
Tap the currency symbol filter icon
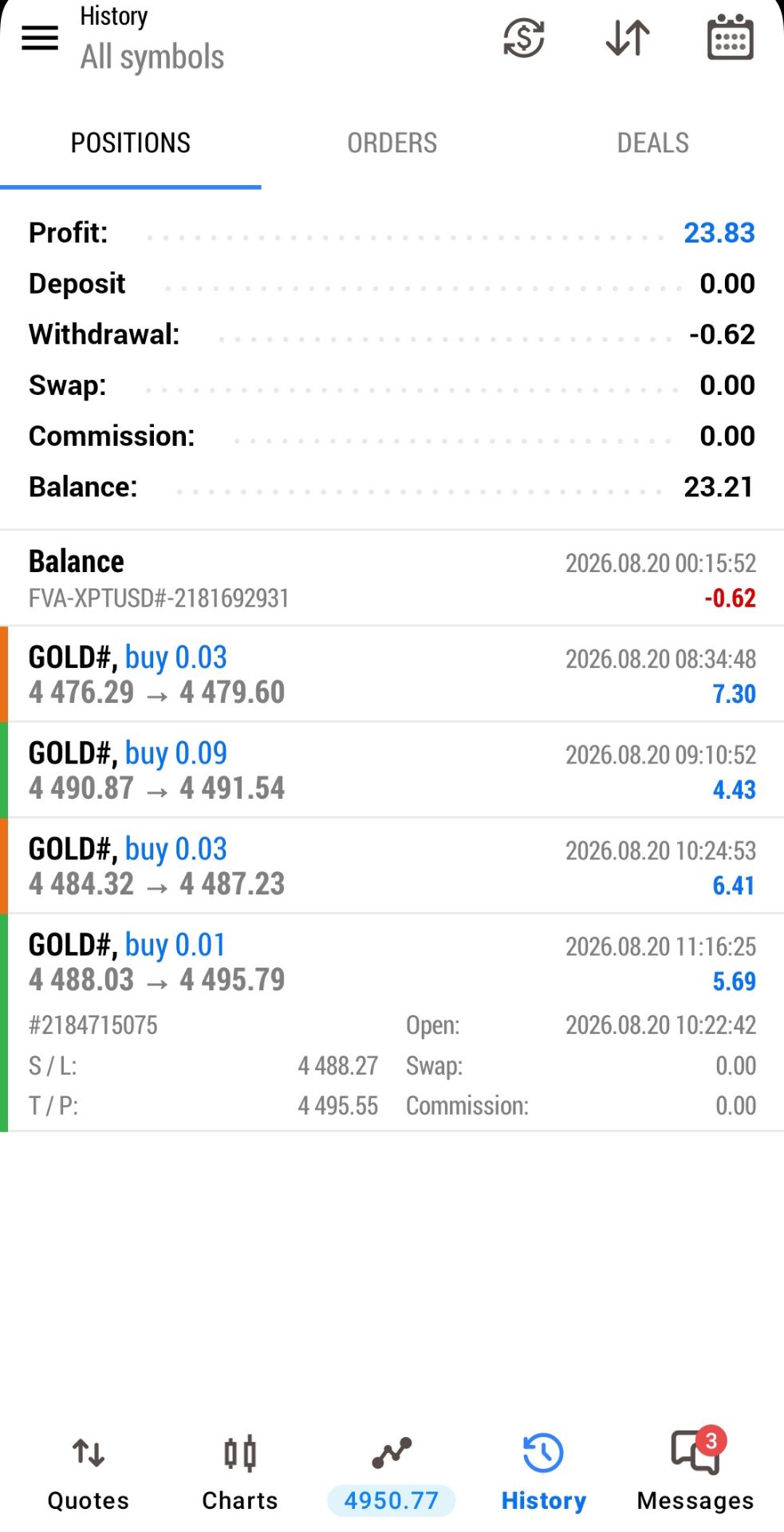[x=524, y=38]
